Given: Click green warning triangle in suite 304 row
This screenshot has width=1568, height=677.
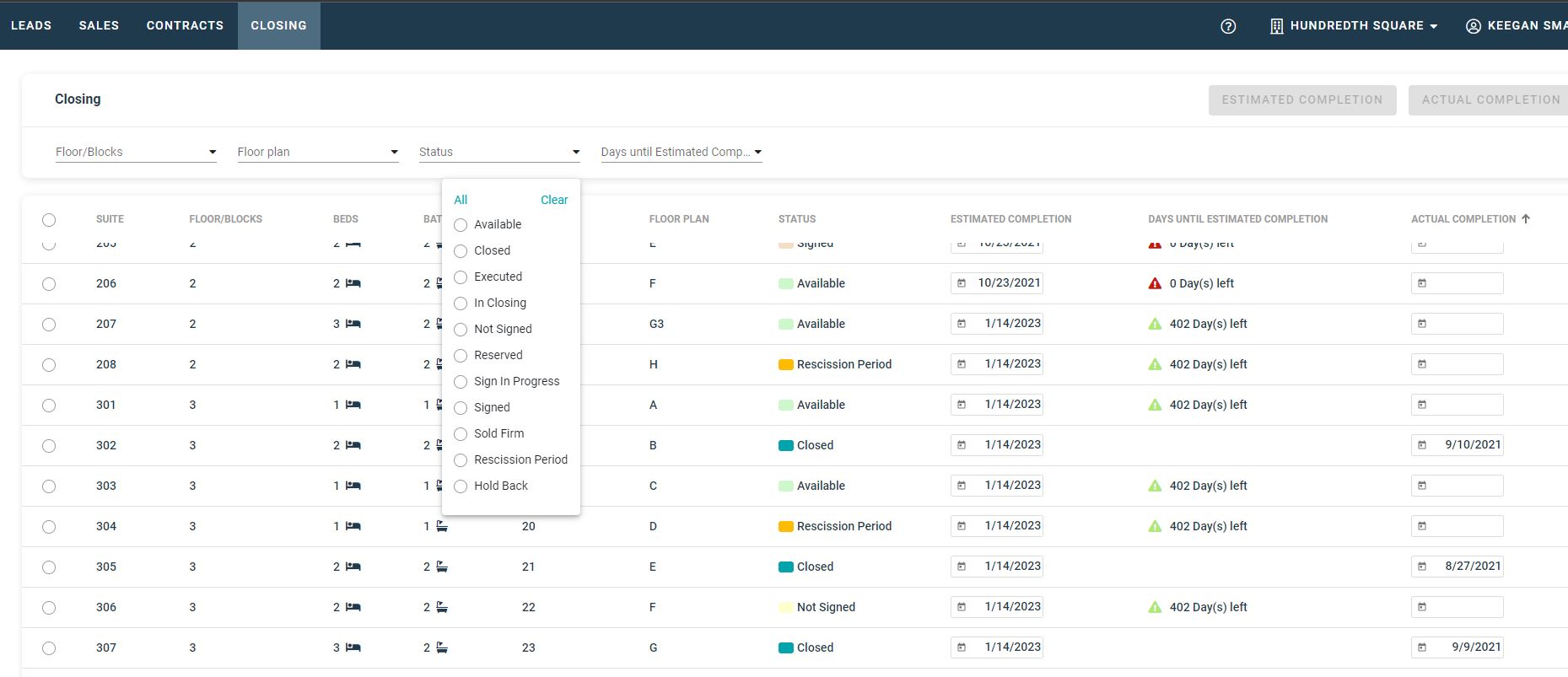Looking at the screenshot, I should click(1156, 526).
